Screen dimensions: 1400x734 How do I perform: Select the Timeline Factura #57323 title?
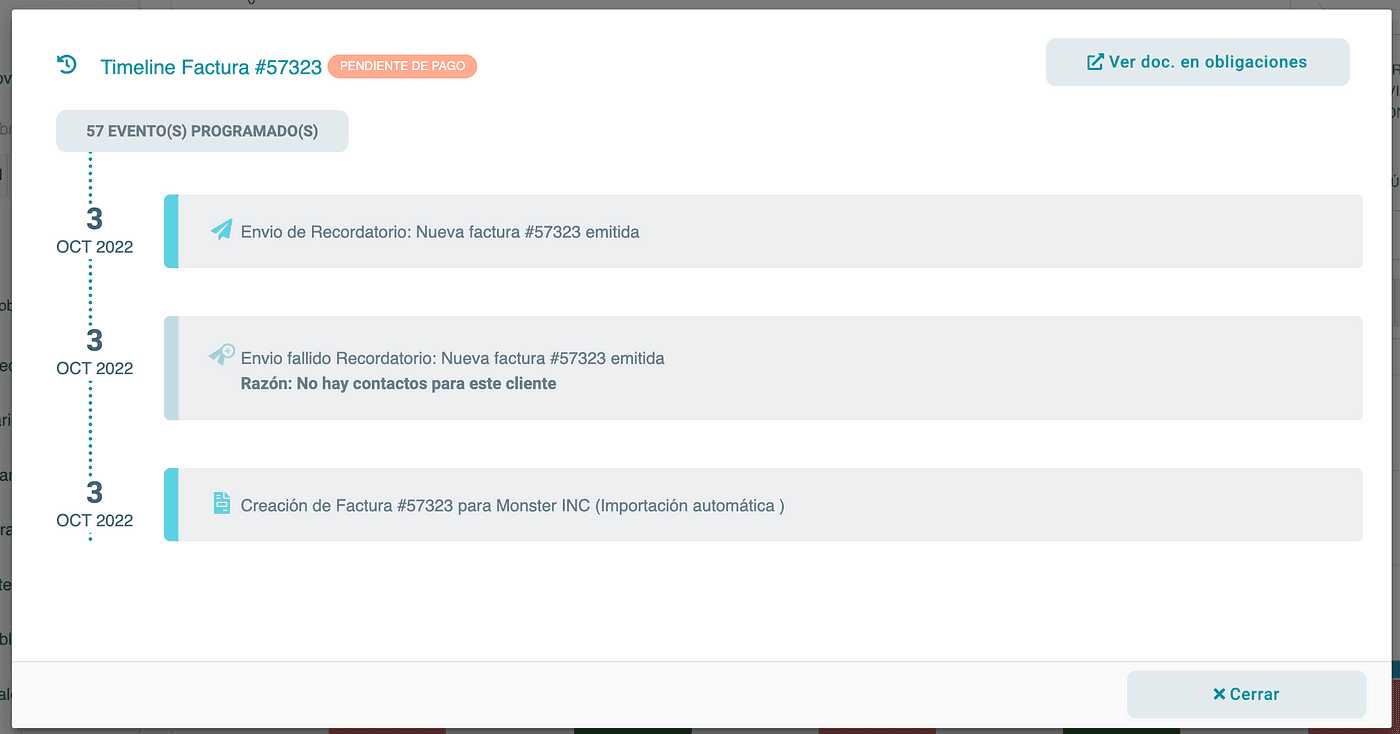(x=211, y=67)
